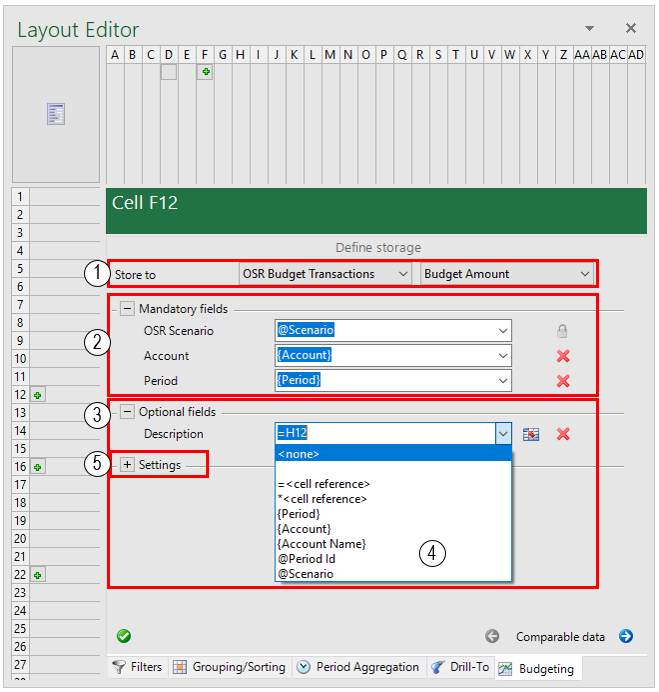Click the cell picker icon beside Description
Screen dimensions: 659x692
(531, 434)
